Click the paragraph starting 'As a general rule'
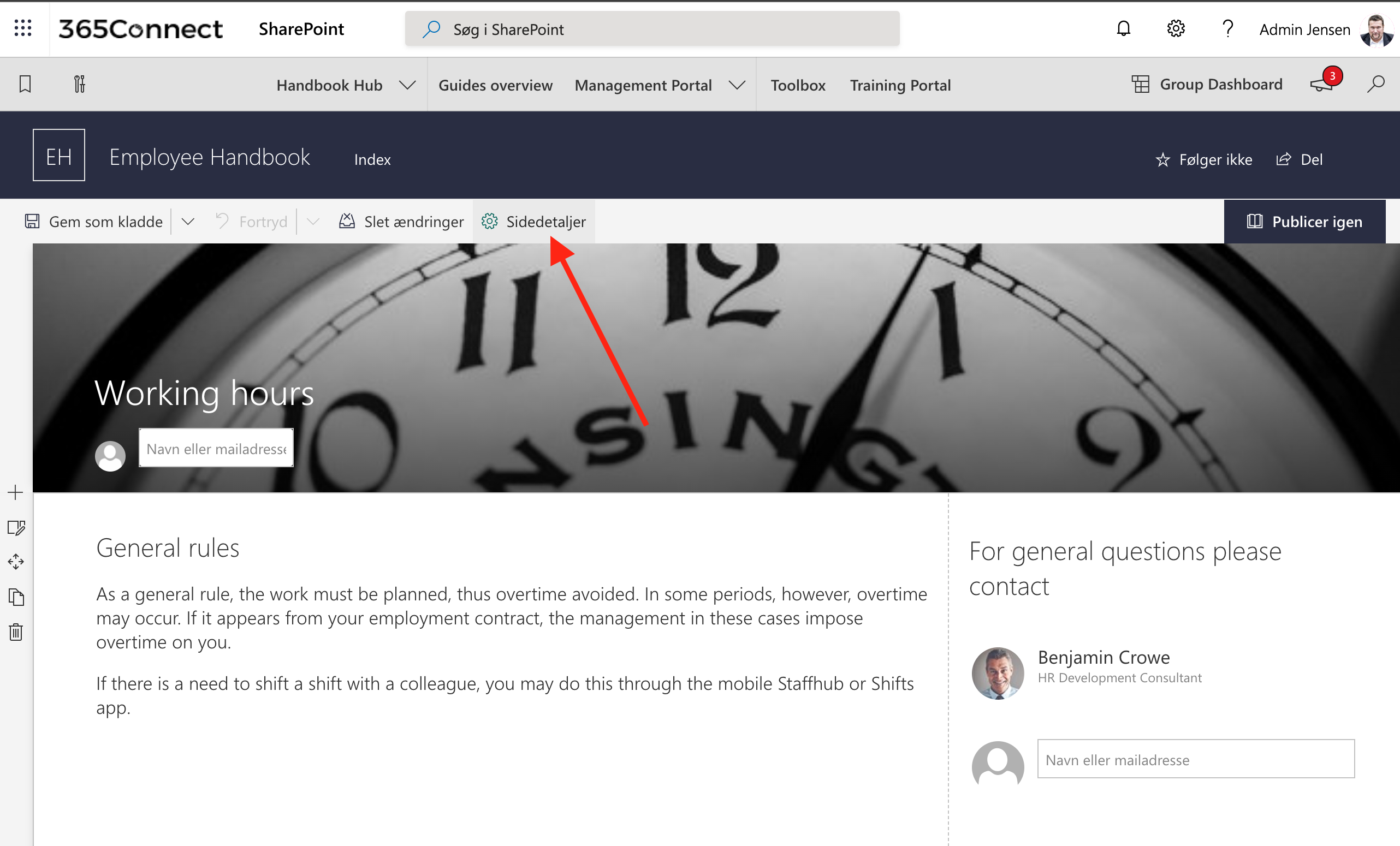 [x=512, y=618]
